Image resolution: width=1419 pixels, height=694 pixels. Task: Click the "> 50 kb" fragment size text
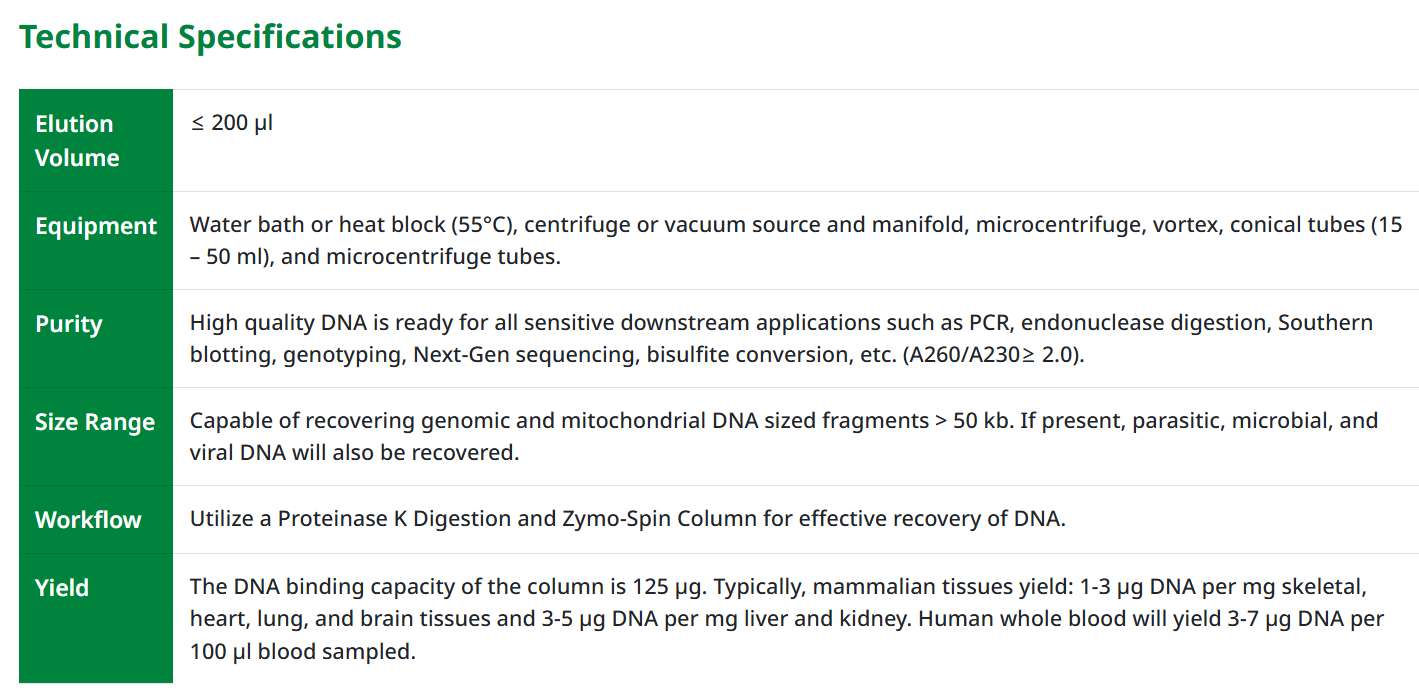972,420
